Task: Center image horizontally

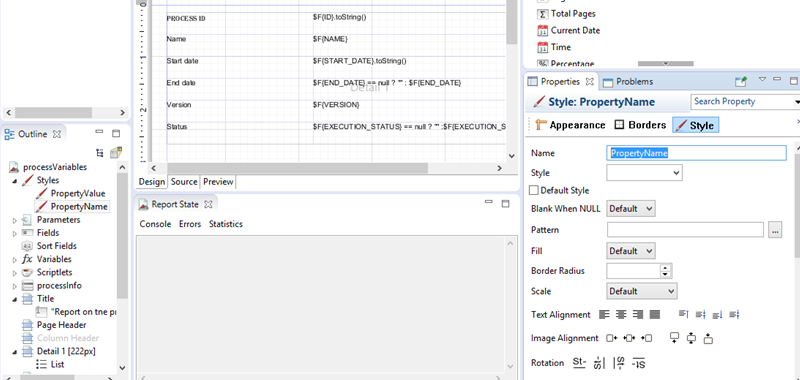Action: tap(629, 338)
